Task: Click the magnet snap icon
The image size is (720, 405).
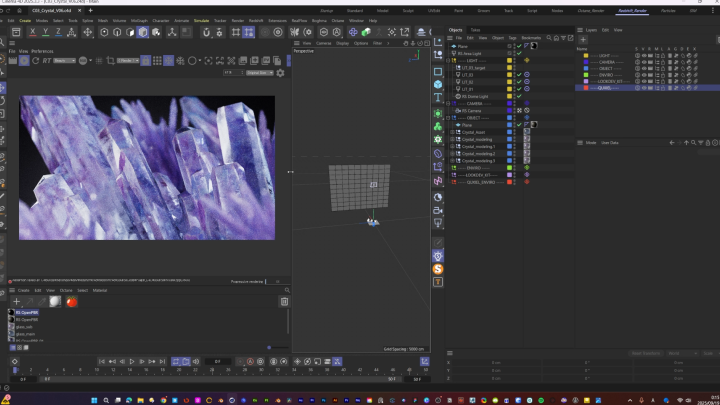Action: coord(206,32)
